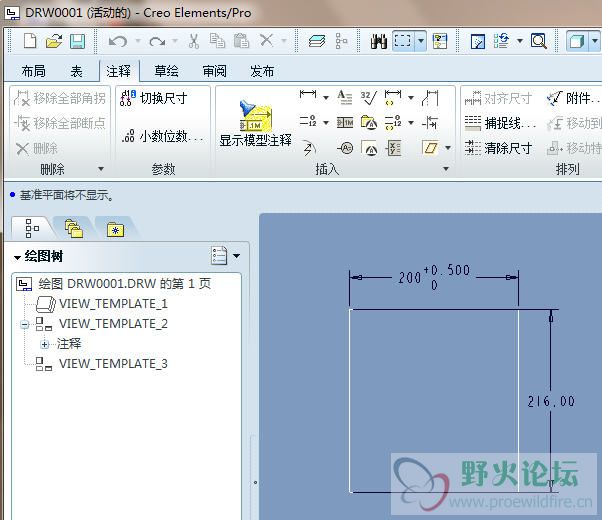Open model tree tab icon
The image size is (602, 520).
tap(32, 229)
